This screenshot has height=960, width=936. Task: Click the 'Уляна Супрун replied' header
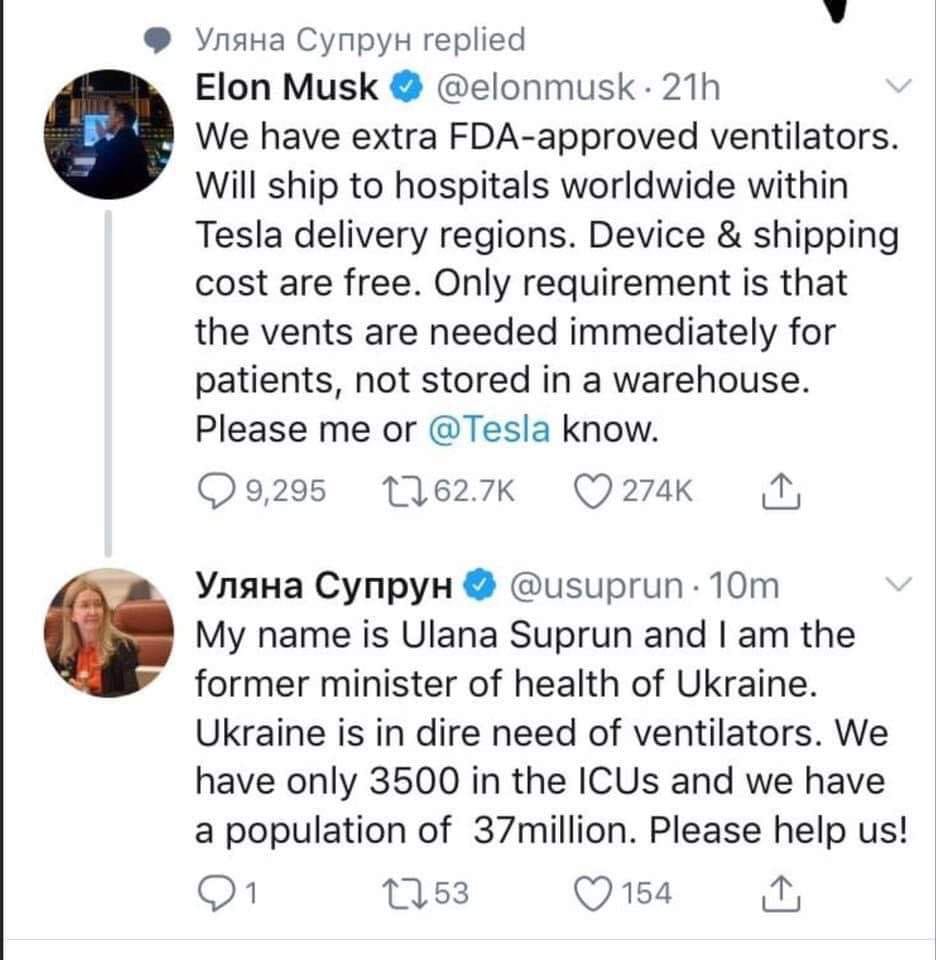[359, 39]
